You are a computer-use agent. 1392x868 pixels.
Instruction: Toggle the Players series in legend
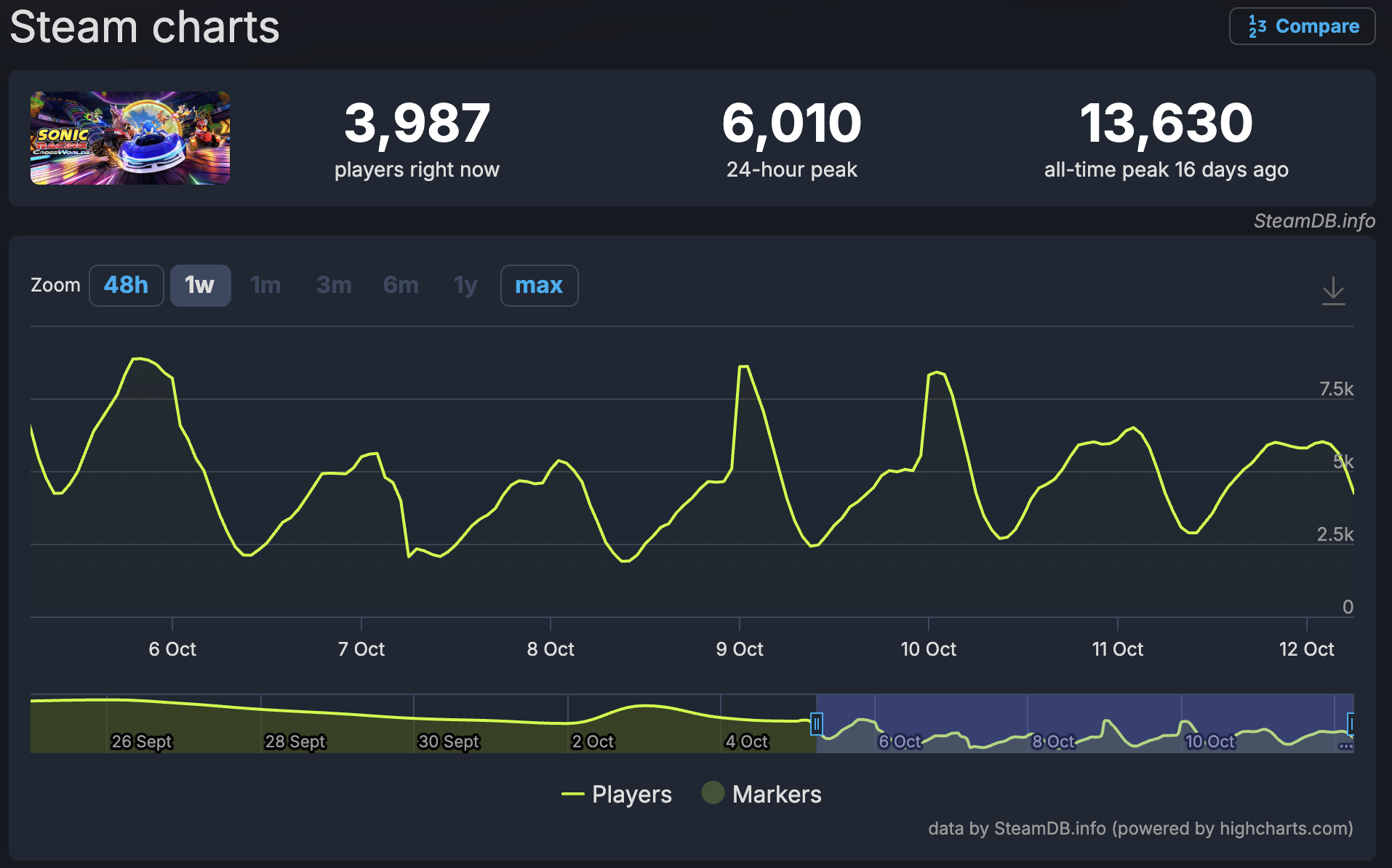point(617,794)
